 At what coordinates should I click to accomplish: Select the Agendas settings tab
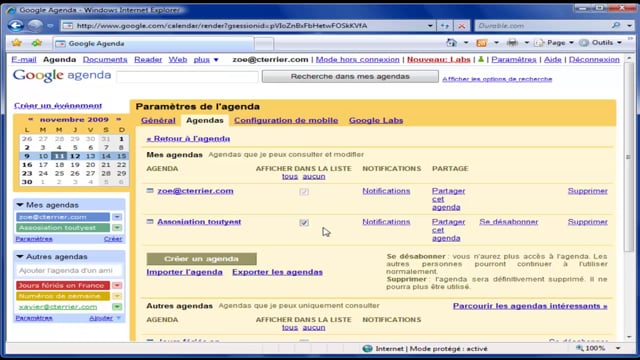[x=205, y=120]
